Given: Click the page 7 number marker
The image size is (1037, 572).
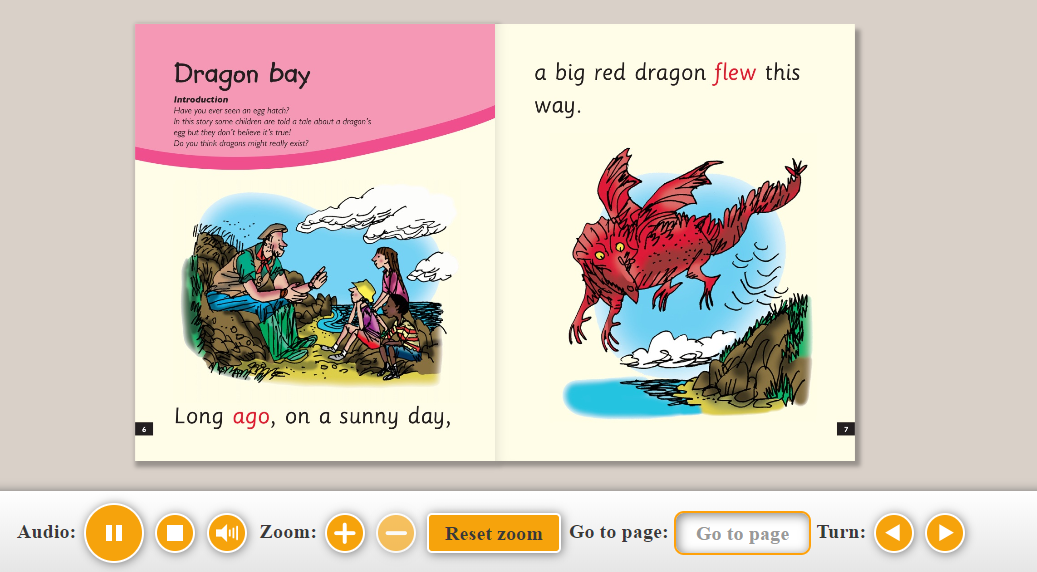Looking at the screenshot, I should pos(846,429).
